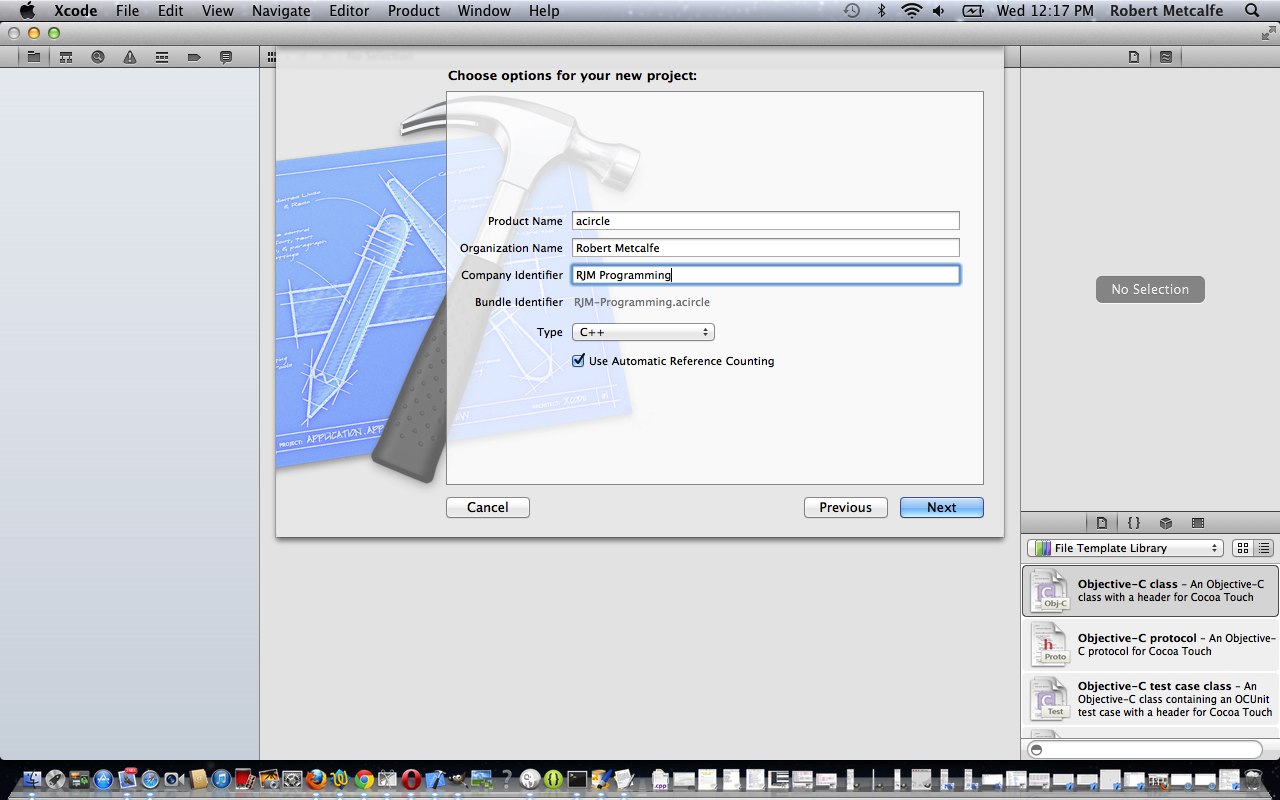This screenshot has height=800, width=1280.
Task: Open the Breakpoint navigator icon
Action: (194, 57)
